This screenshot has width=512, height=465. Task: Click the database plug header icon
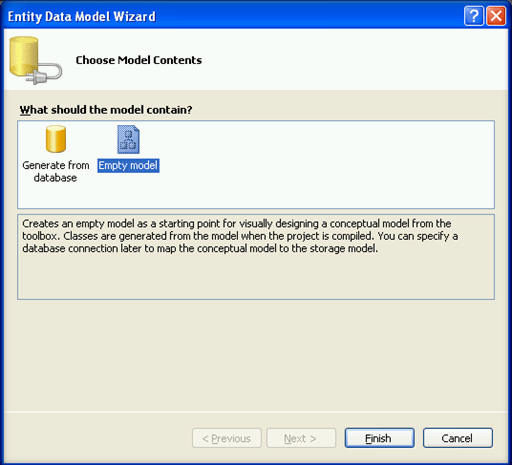click(36, 60)
